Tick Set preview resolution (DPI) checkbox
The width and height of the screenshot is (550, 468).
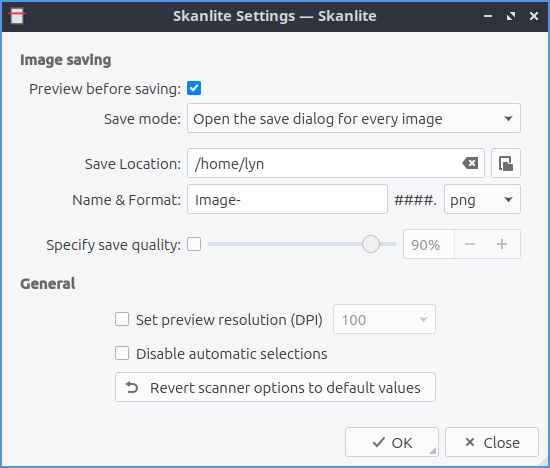[122, 320]
